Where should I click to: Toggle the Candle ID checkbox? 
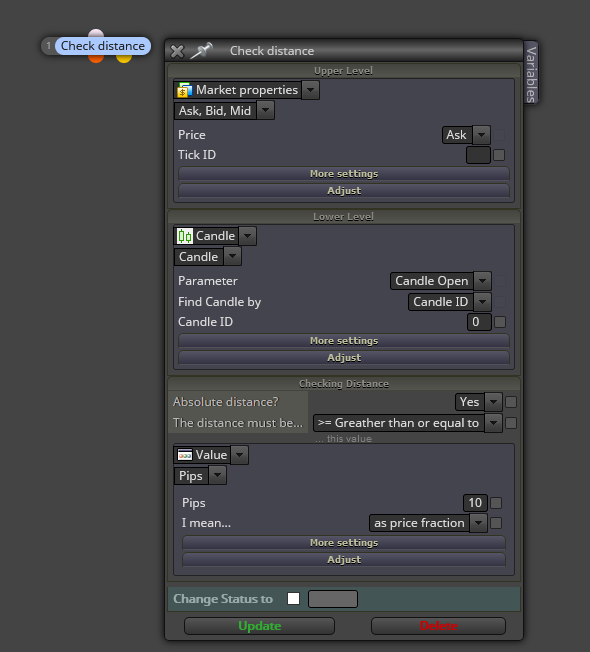pyautogui.click(x=500, y=322)
